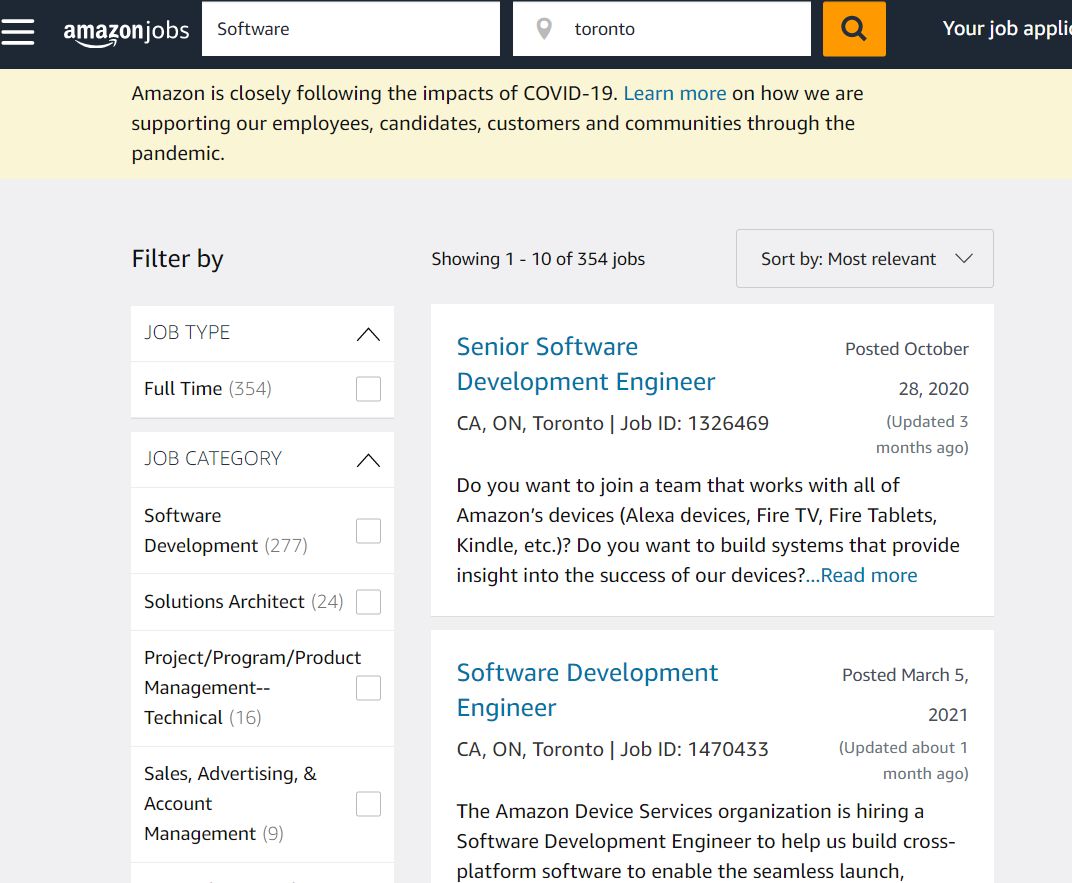
Task: Select Project/Program/Product Management--Technical checkbox
Action: (x=368, y=688)
